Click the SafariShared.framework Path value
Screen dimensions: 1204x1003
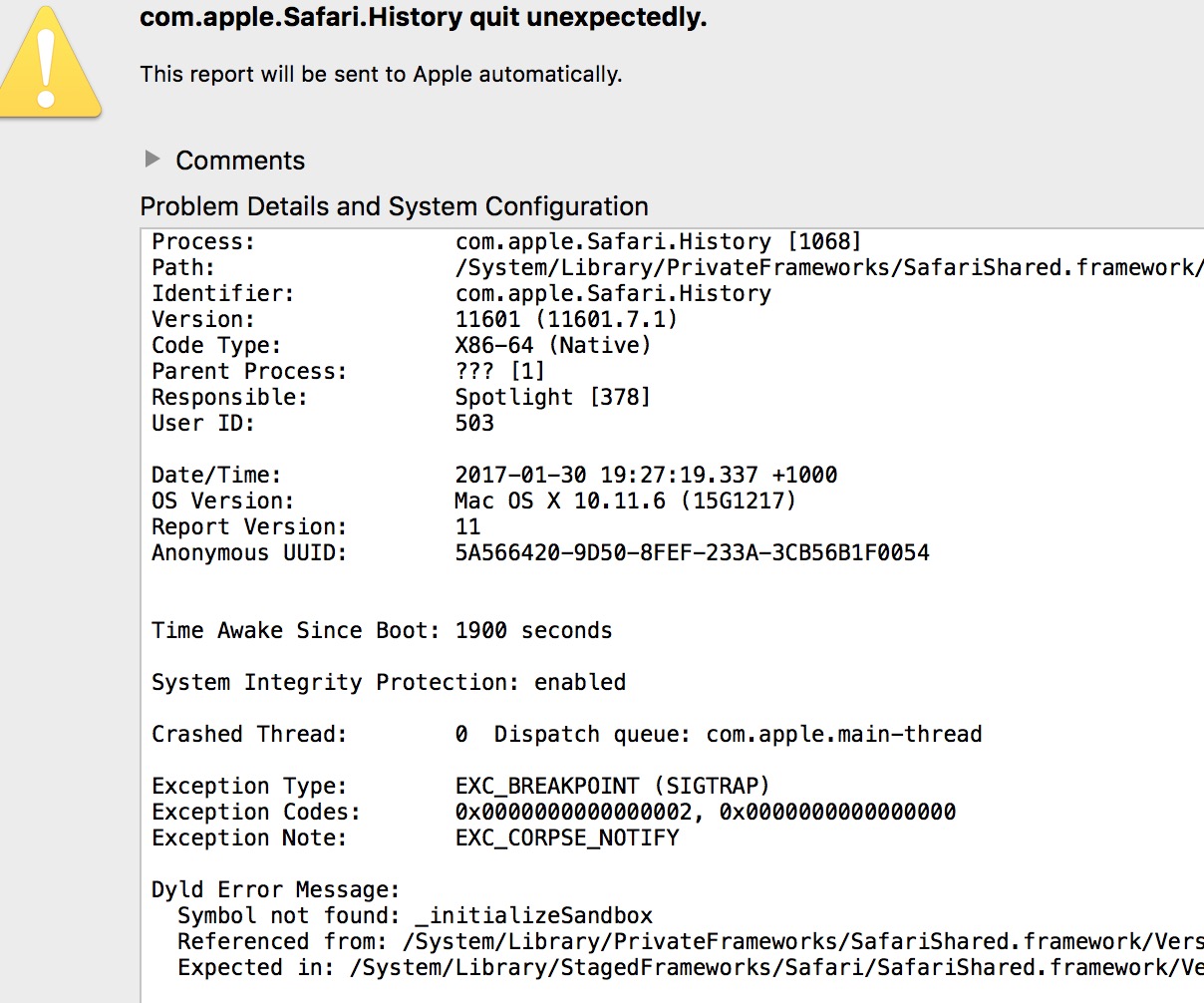tap(829, 268)
